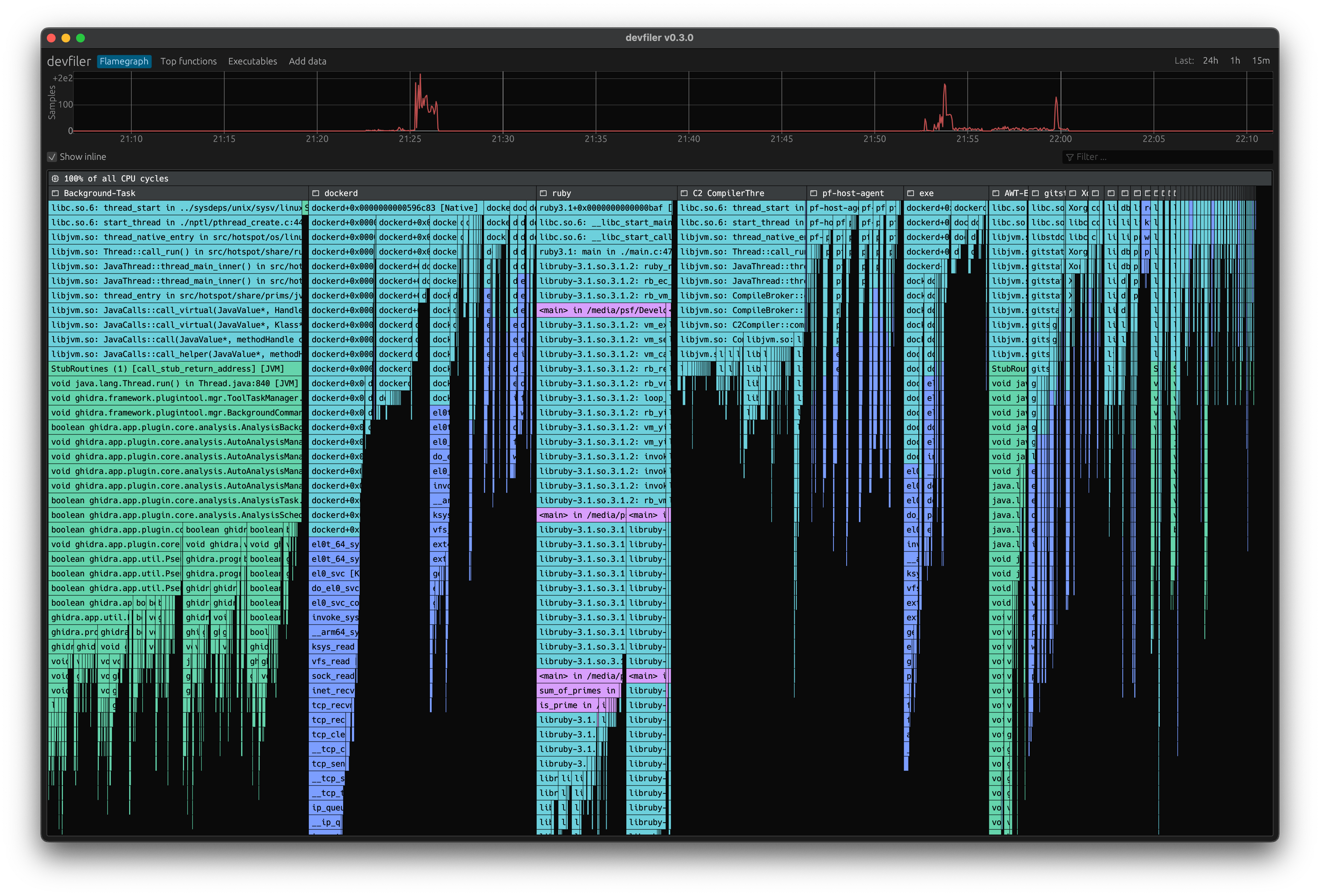Screen dimensions: 1320x896
Task: Open the Executables tab
Action: coord(252,61)
